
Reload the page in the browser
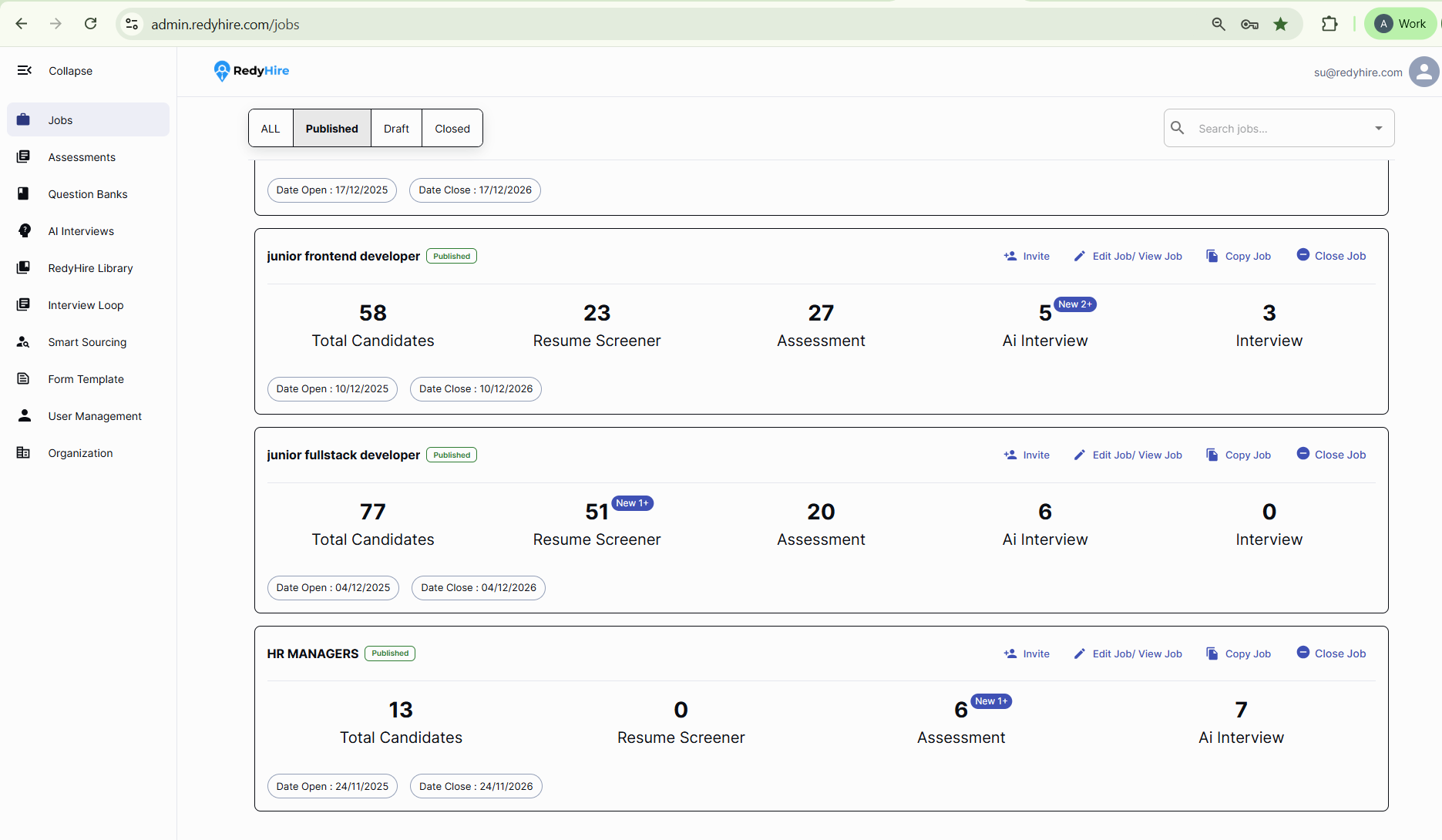pos(90,24)
